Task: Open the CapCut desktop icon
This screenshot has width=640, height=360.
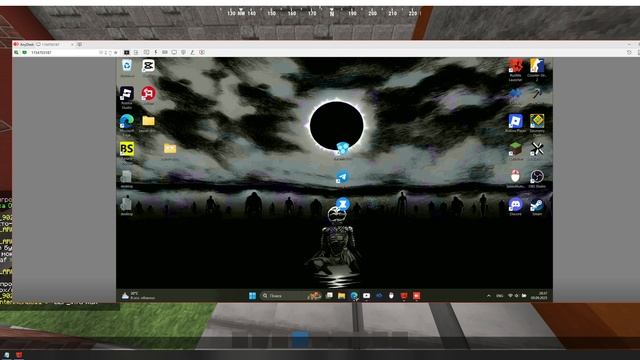Action: tap(148, 67)
